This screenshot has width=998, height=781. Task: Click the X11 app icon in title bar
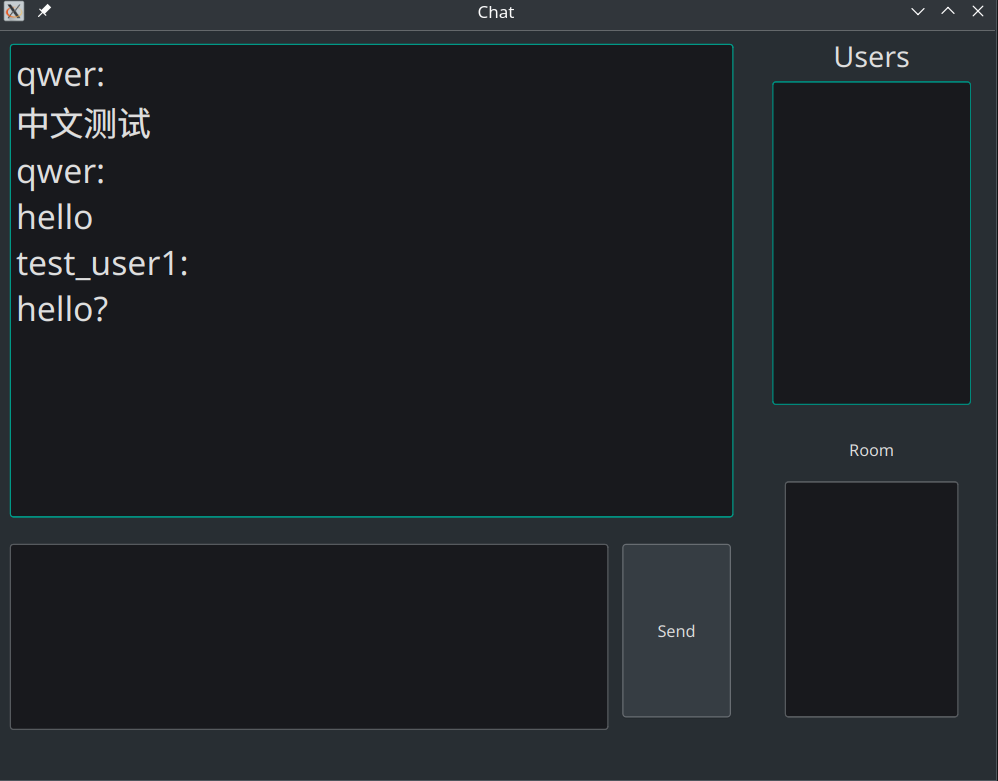coord(14,12)
